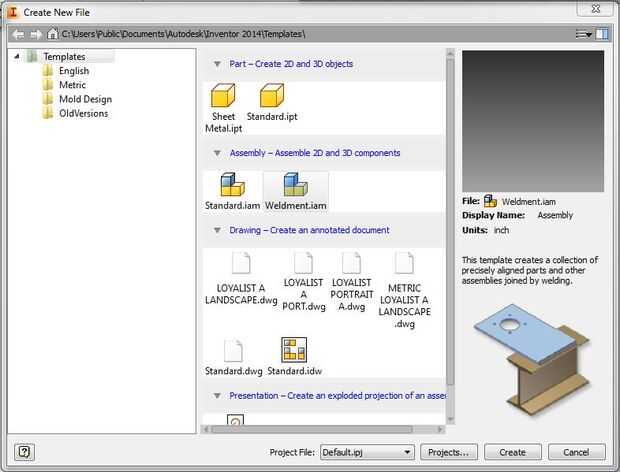Click the Display Name Assembly value
620x472 pixels.
point(555,215)
